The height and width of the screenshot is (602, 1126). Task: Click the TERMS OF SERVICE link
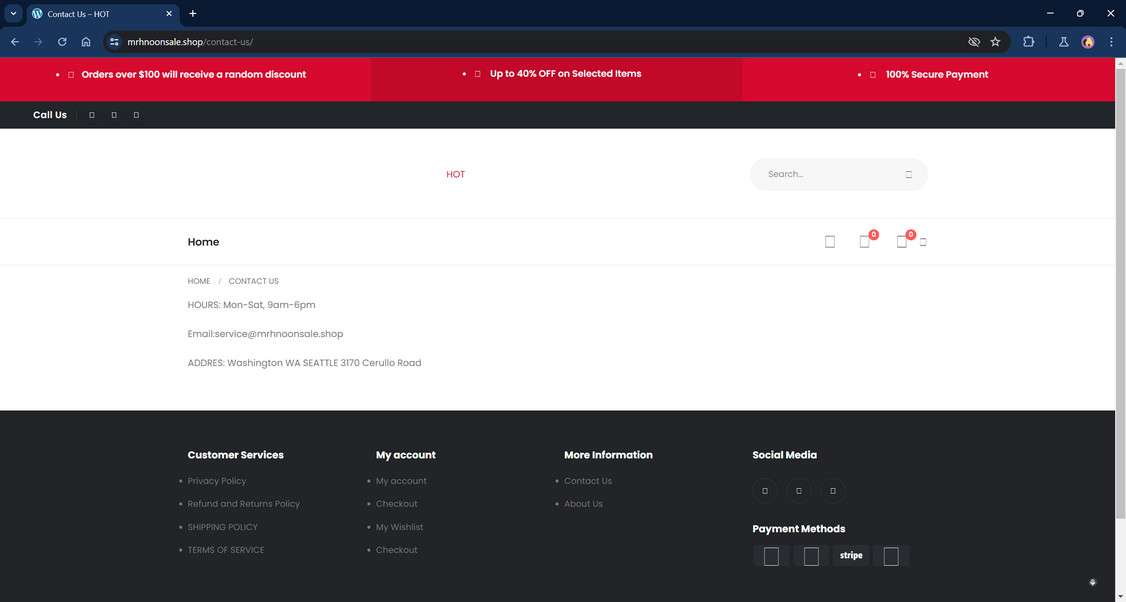226,549
